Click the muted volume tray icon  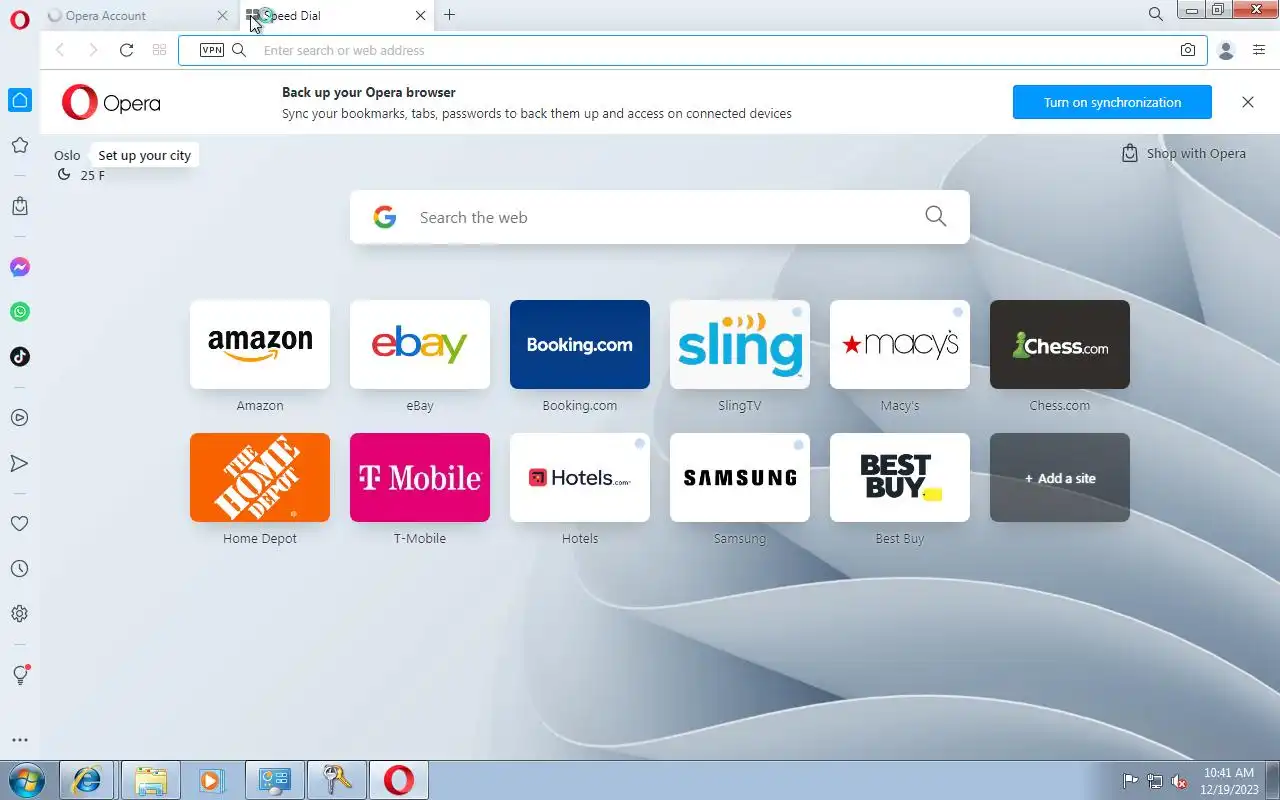1179,781
